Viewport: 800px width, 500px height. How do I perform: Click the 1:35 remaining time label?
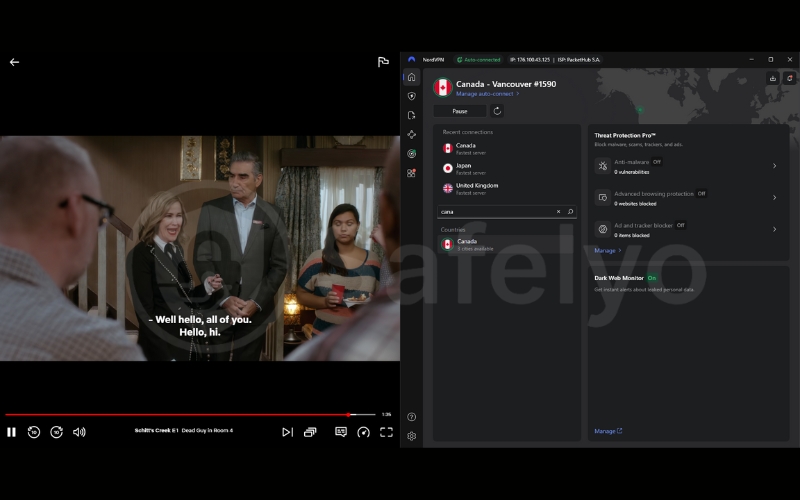pos(386,414)
